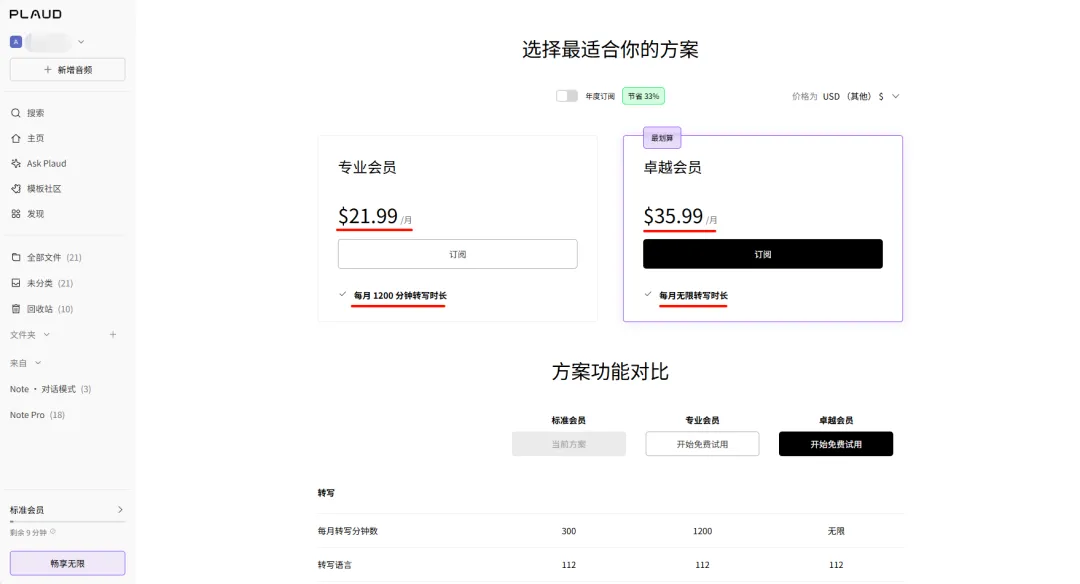Subscribe to 专业会员 $21.99 plan
Viewport: 1080px width, 584px height.
pyautogui.click(x=457, y=254)
